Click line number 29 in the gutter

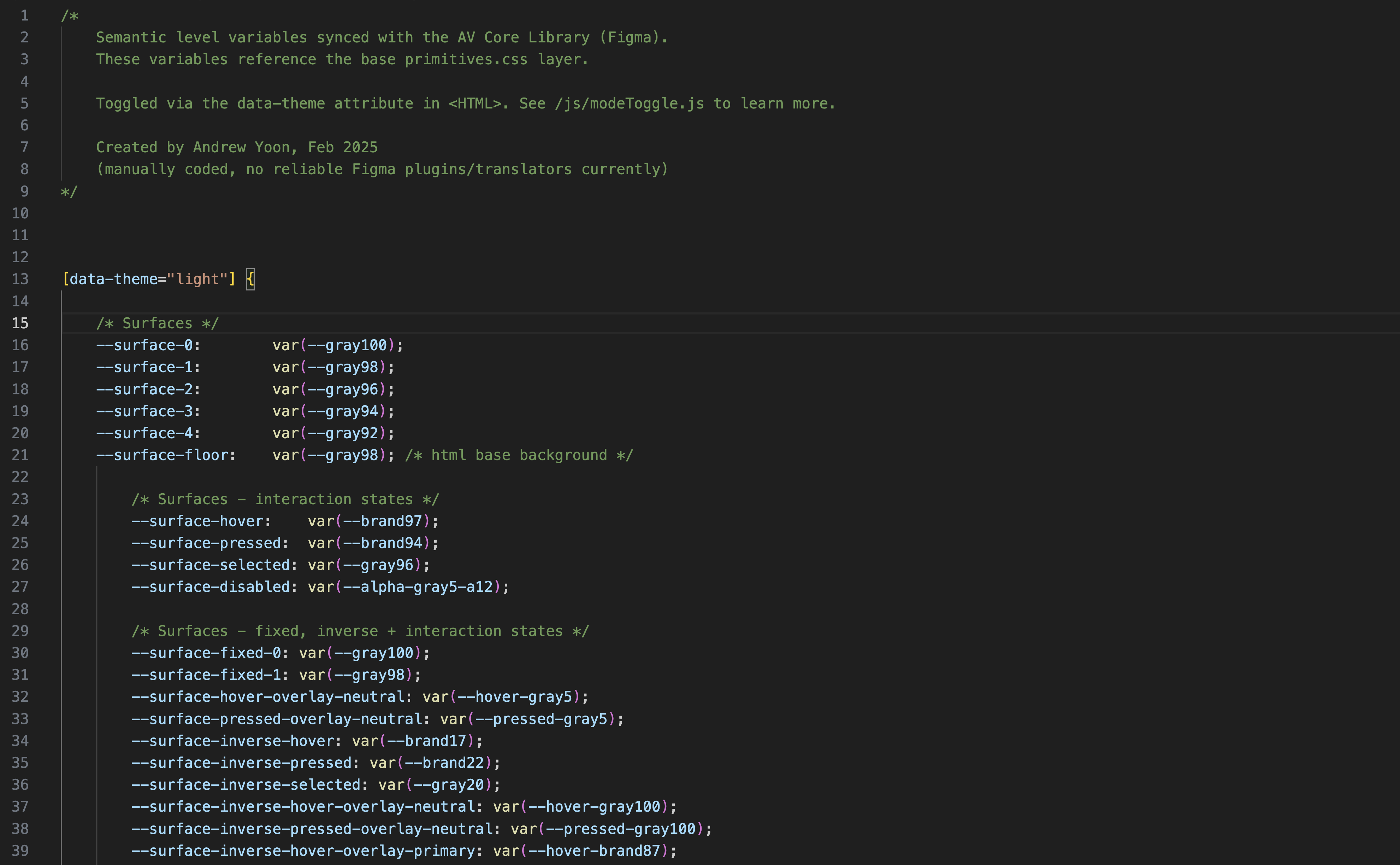point(20,631)
